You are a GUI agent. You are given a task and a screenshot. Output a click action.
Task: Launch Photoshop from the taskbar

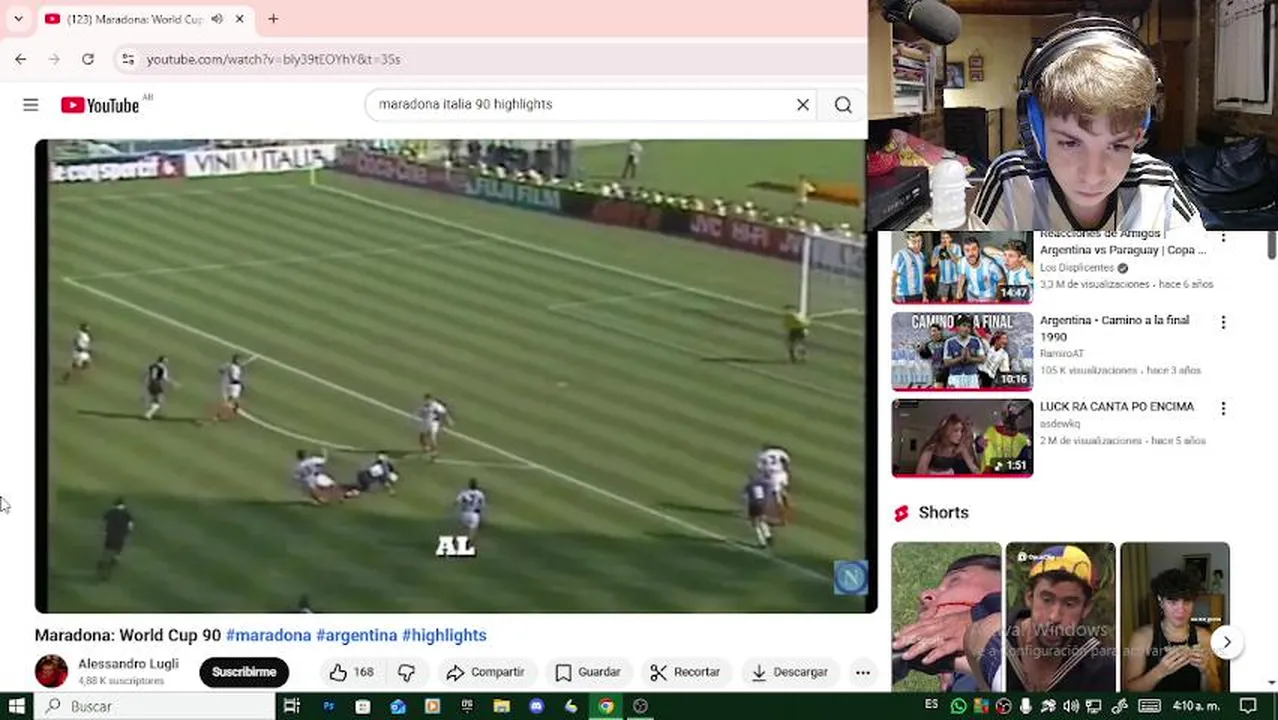[328, 706]
